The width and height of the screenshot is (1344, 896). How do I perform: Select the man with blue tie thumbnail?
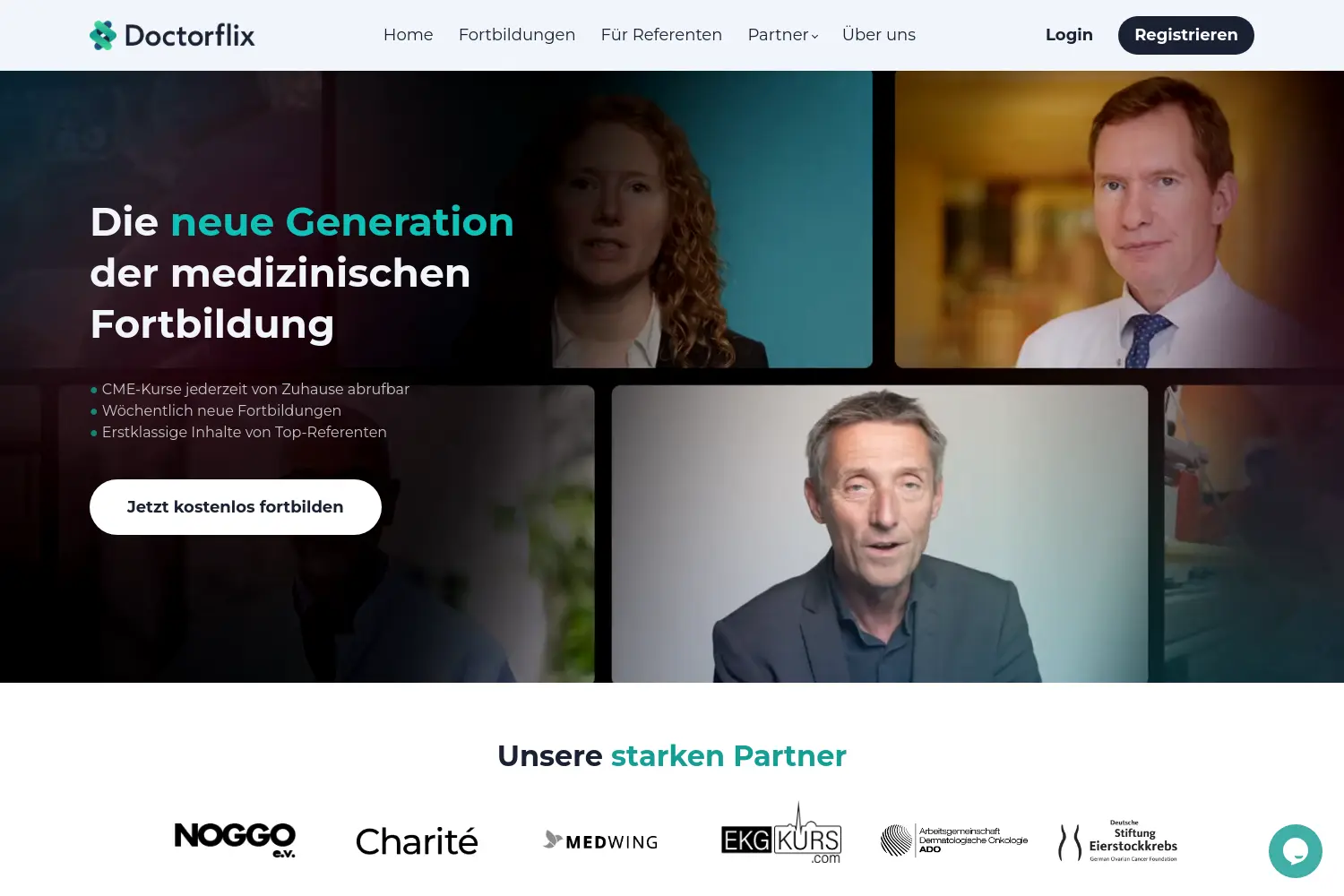1119,220
